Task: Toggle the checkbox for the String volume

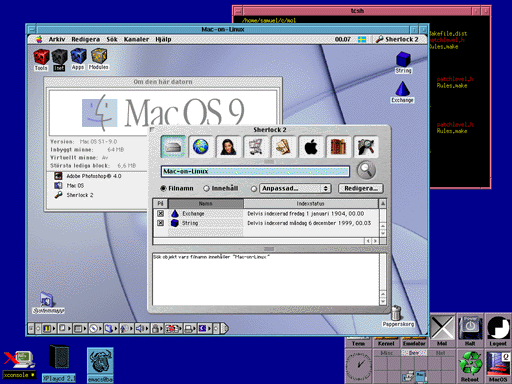Action: [160, 223]
